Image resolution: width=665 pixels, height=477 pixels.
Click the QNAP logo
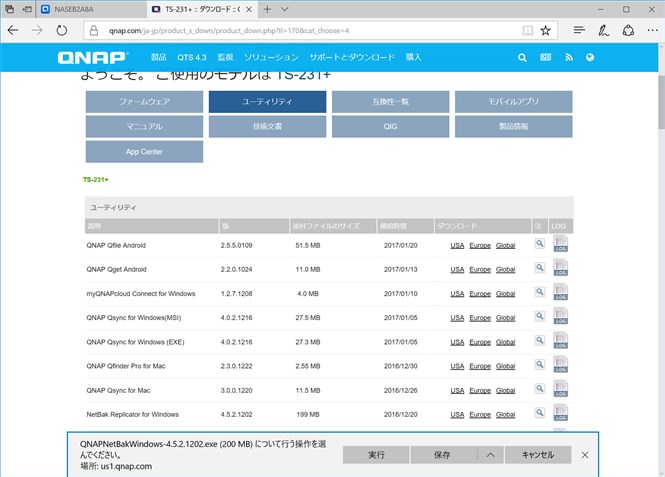[92, 58]
